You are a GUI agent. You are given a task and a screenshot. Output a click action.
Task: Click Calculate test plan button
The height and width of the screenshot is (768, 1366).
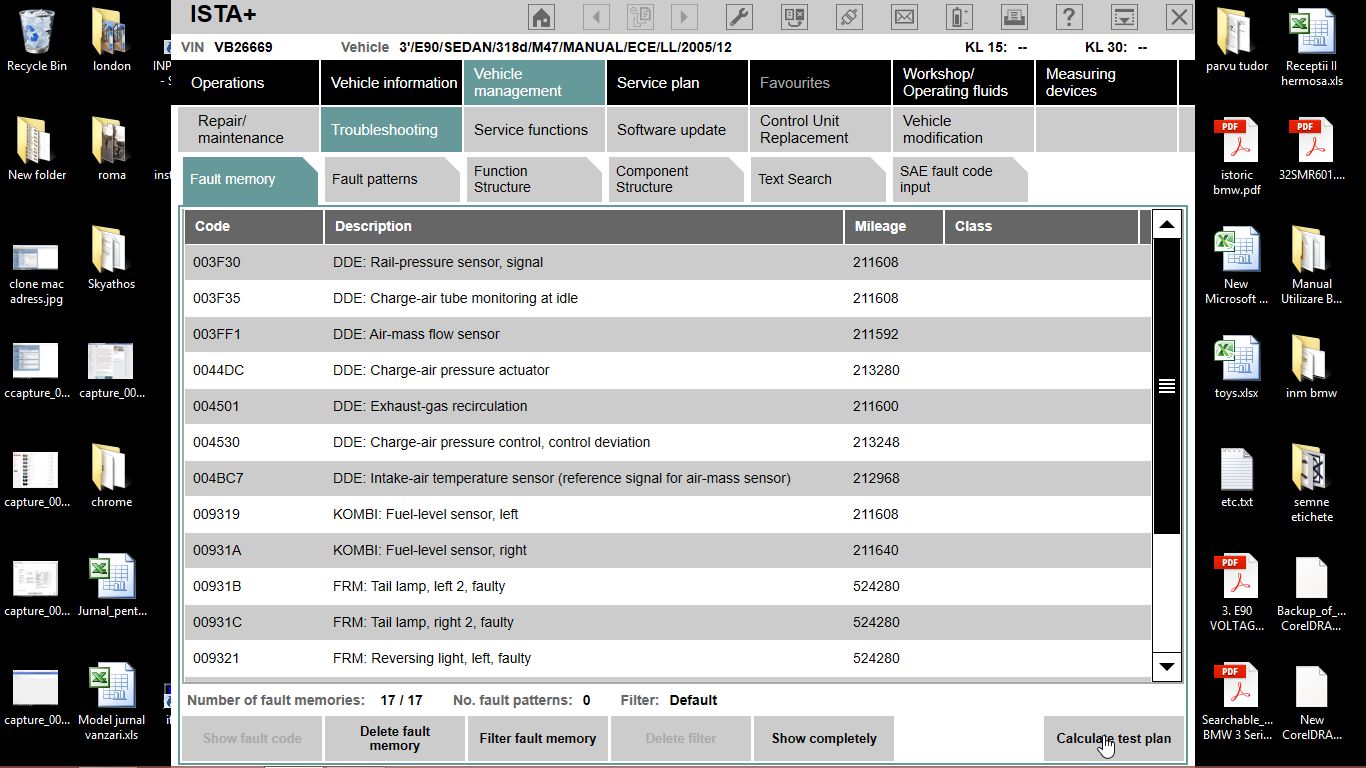1113,739
